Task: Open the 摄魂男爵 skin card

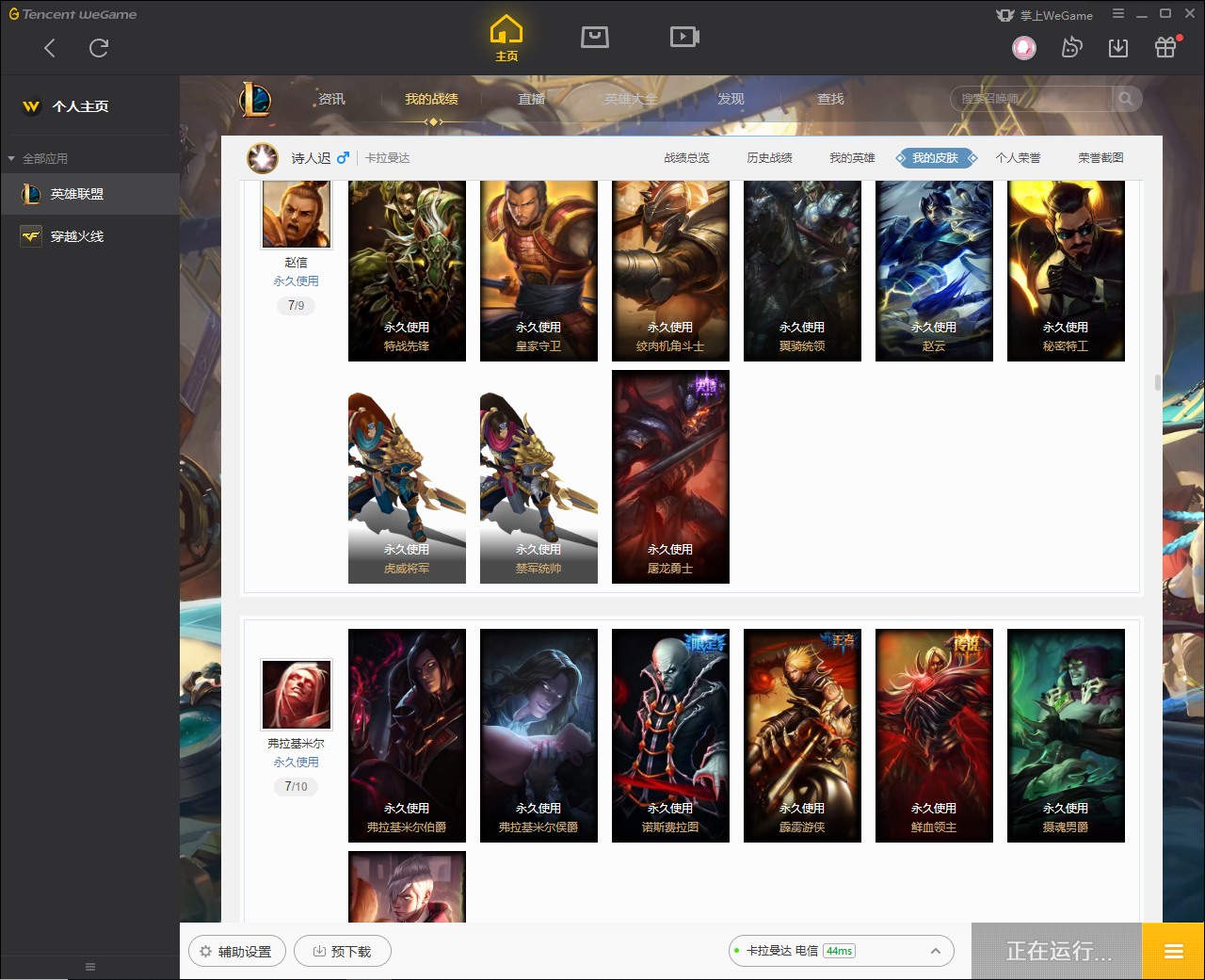Action: pyautogui.click(x=1066, y=735)
